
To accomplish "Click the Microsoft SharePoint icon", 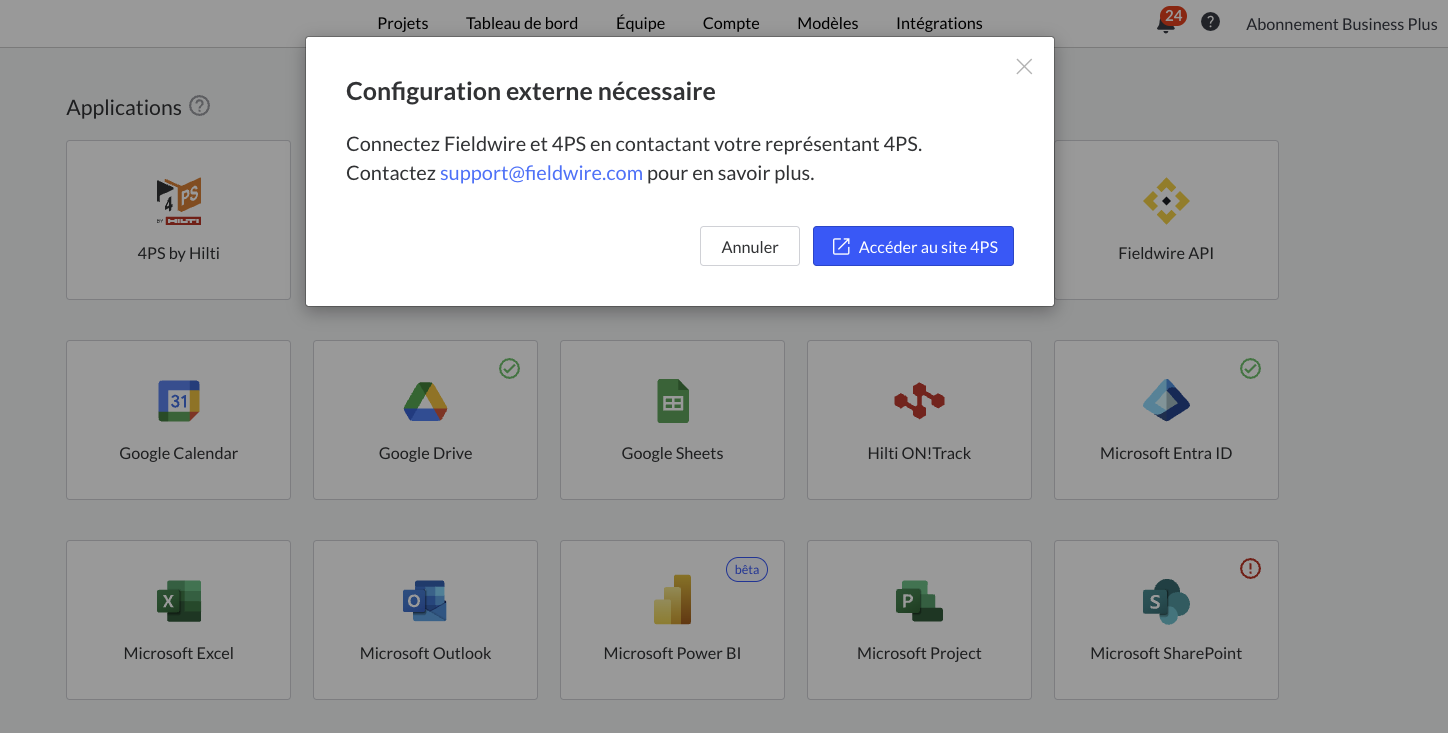I will point(1166,601).
